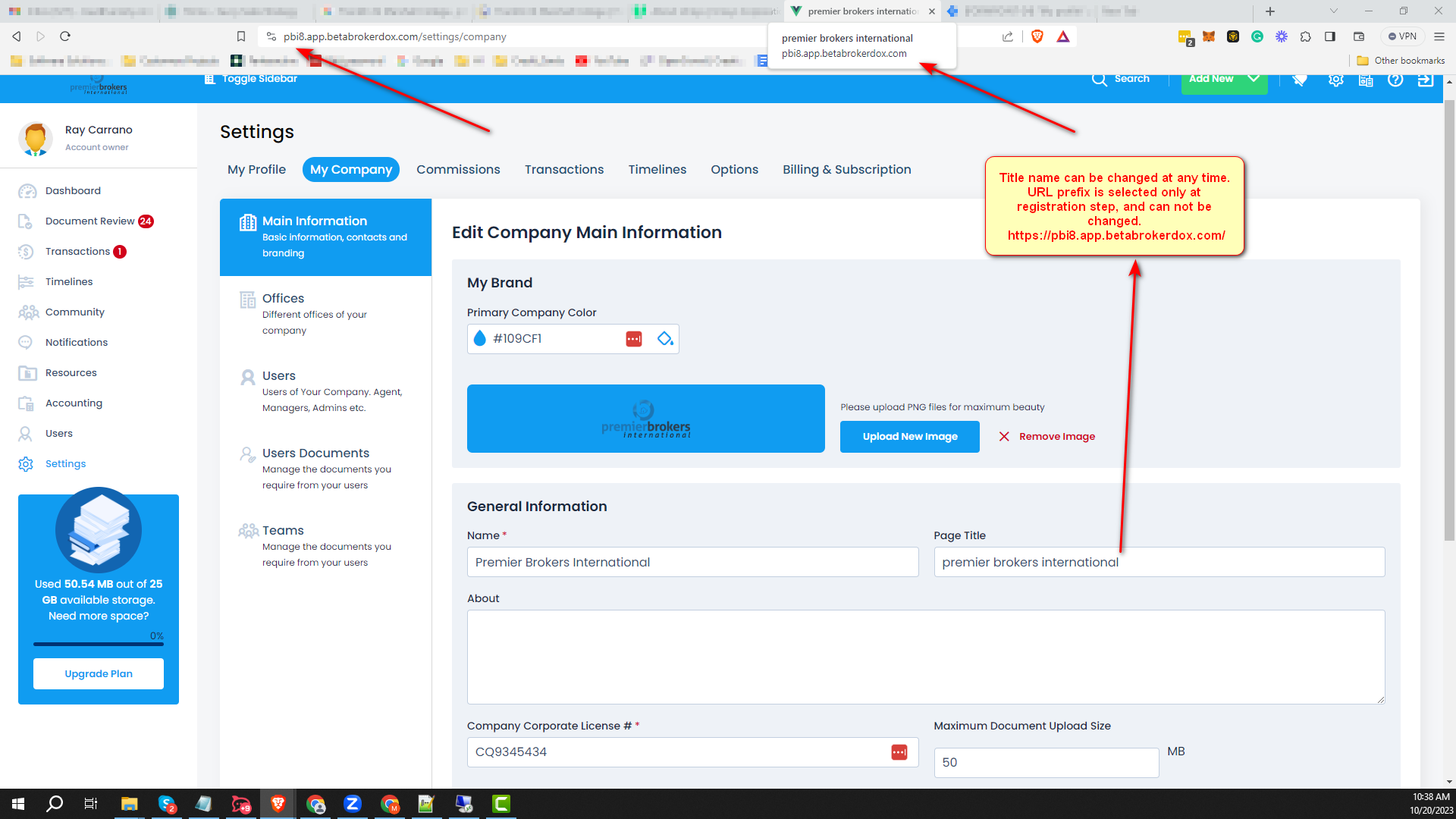Click the red password manager icon in color field
The image size is (1456, 819).
point(634,339)
